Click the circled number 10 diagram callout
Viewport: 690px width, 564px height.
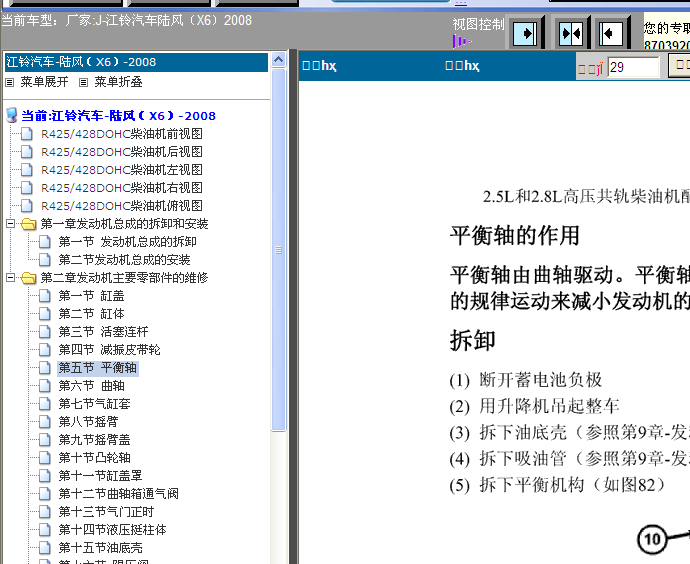tap(652, 539)
